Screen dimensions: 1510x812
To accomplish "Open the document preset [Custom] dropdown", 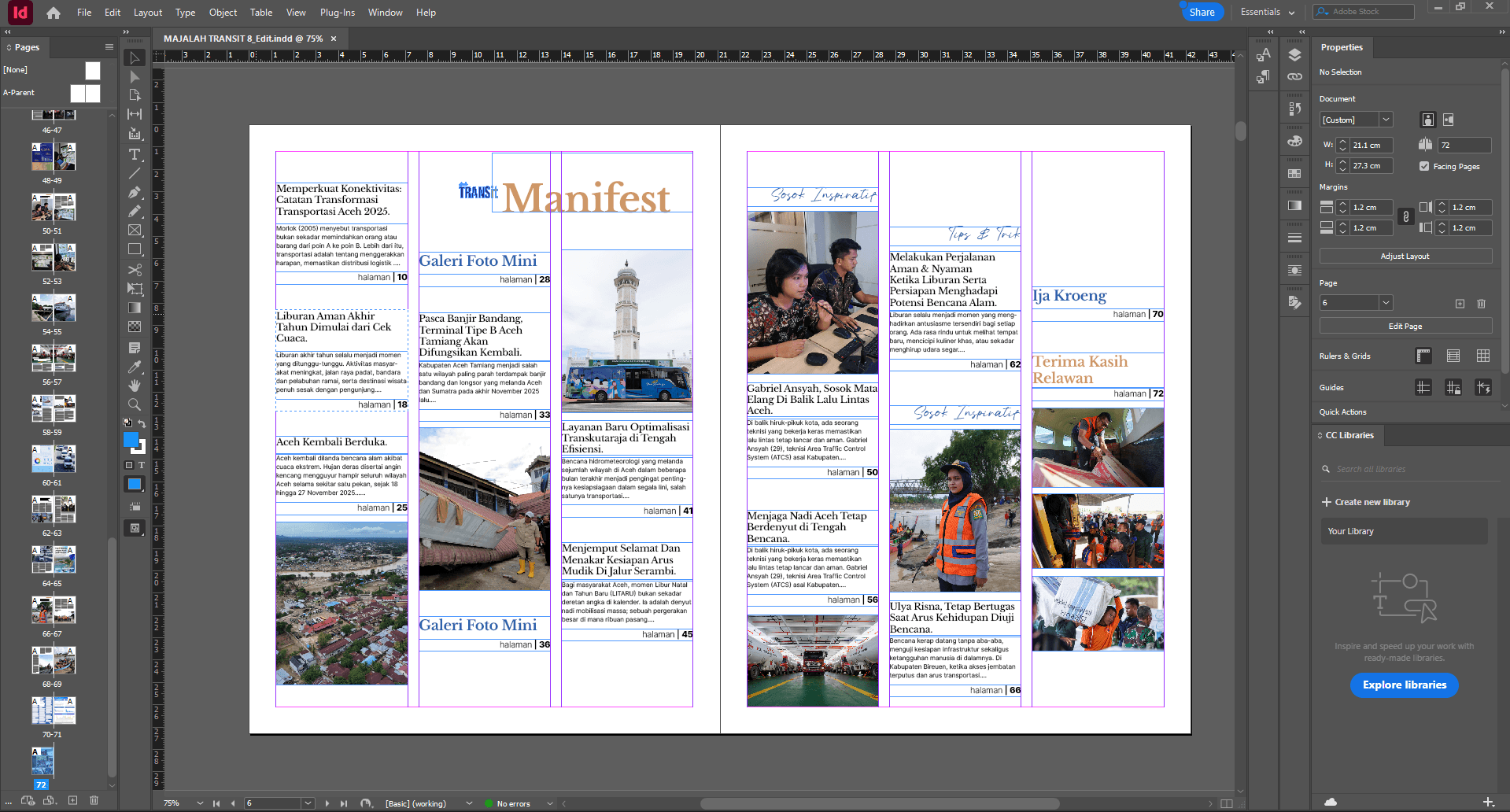I will click(1386, 120).
